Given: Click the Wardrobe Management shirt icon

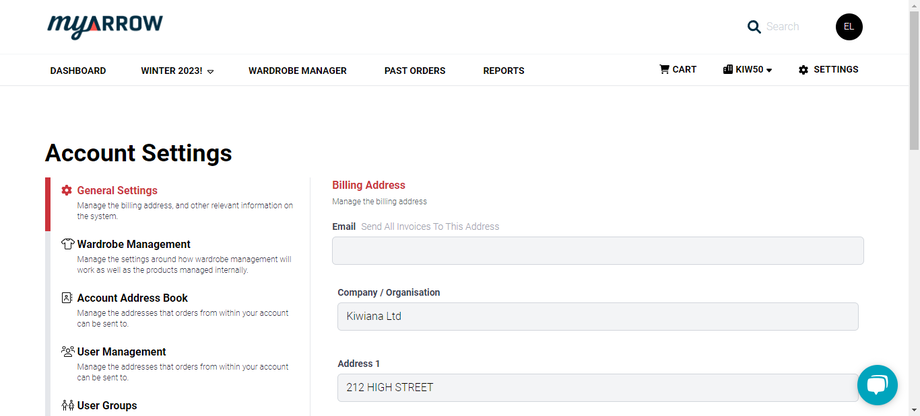Looking at the screenshot, I should [x=68, y=244].
